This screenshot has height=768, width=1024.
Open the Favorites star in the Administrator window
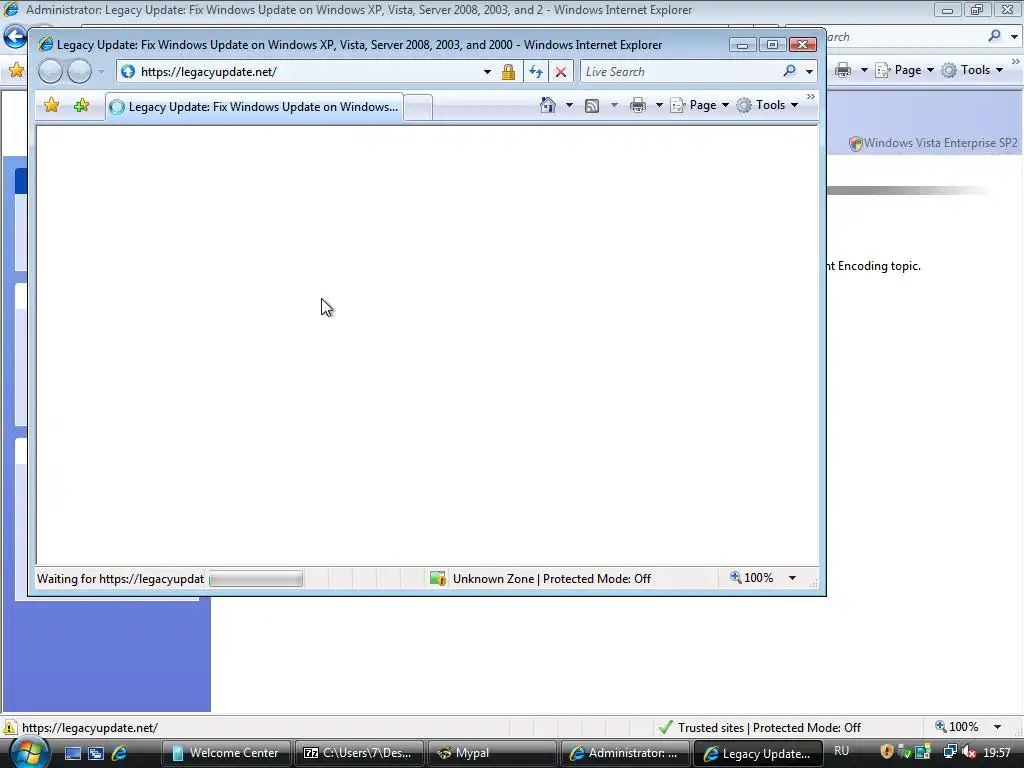[16, 70]
